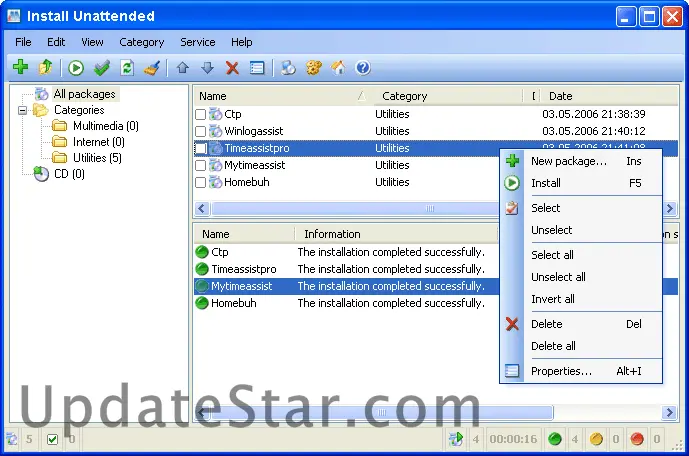The image size is (689, 456).
Task: Tick the checkbox for Homebuh package
Action: click(200, 182)
